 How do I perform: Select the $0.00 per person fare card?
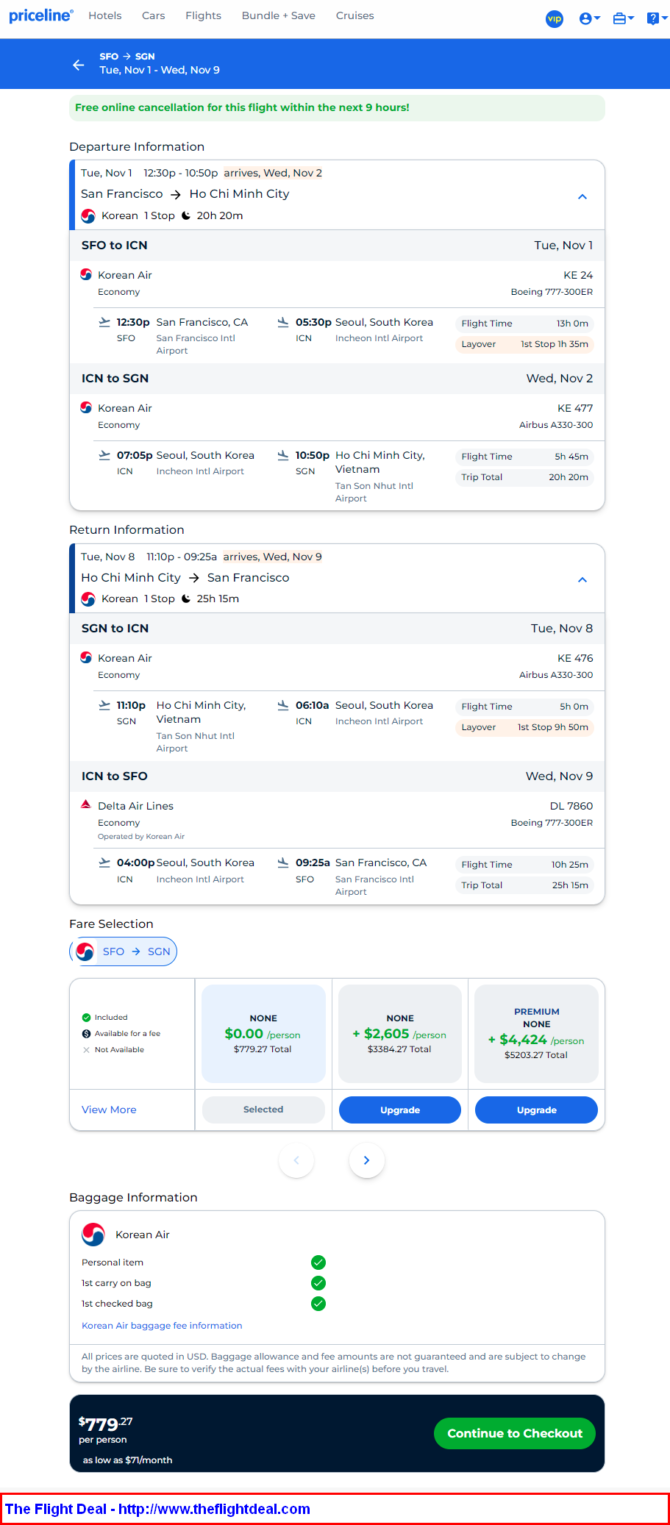click(x=264, y=1034)
